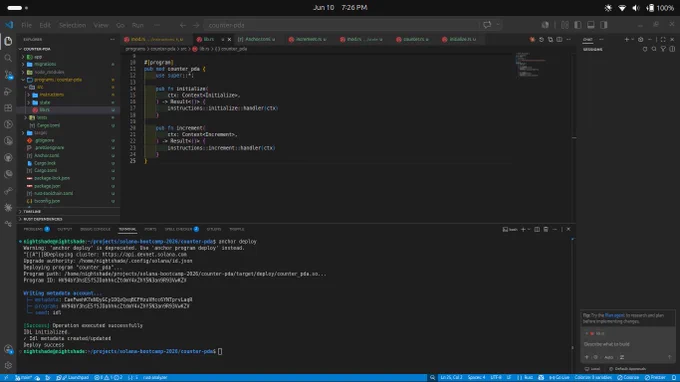Open editor more actions ellipsis
The width and height of the screenshot is (680, 382).
569,39
